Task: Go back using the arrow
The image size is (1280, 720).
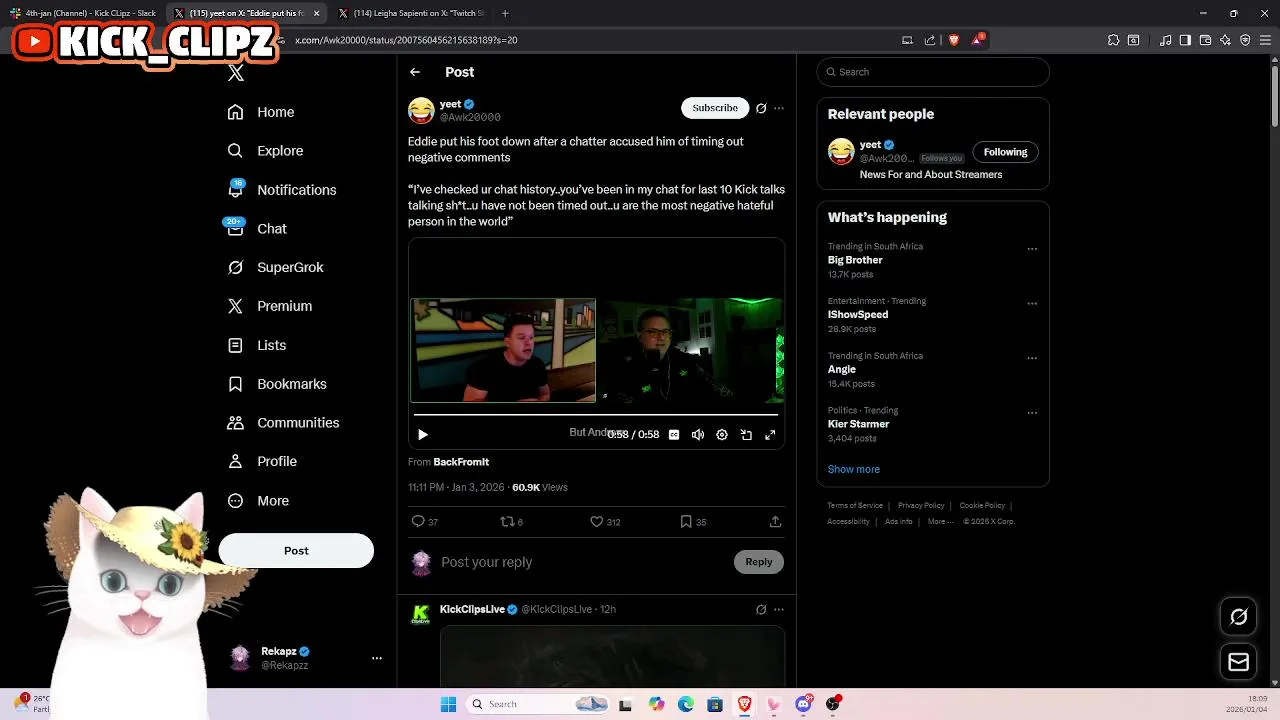Action: (415, 72)
